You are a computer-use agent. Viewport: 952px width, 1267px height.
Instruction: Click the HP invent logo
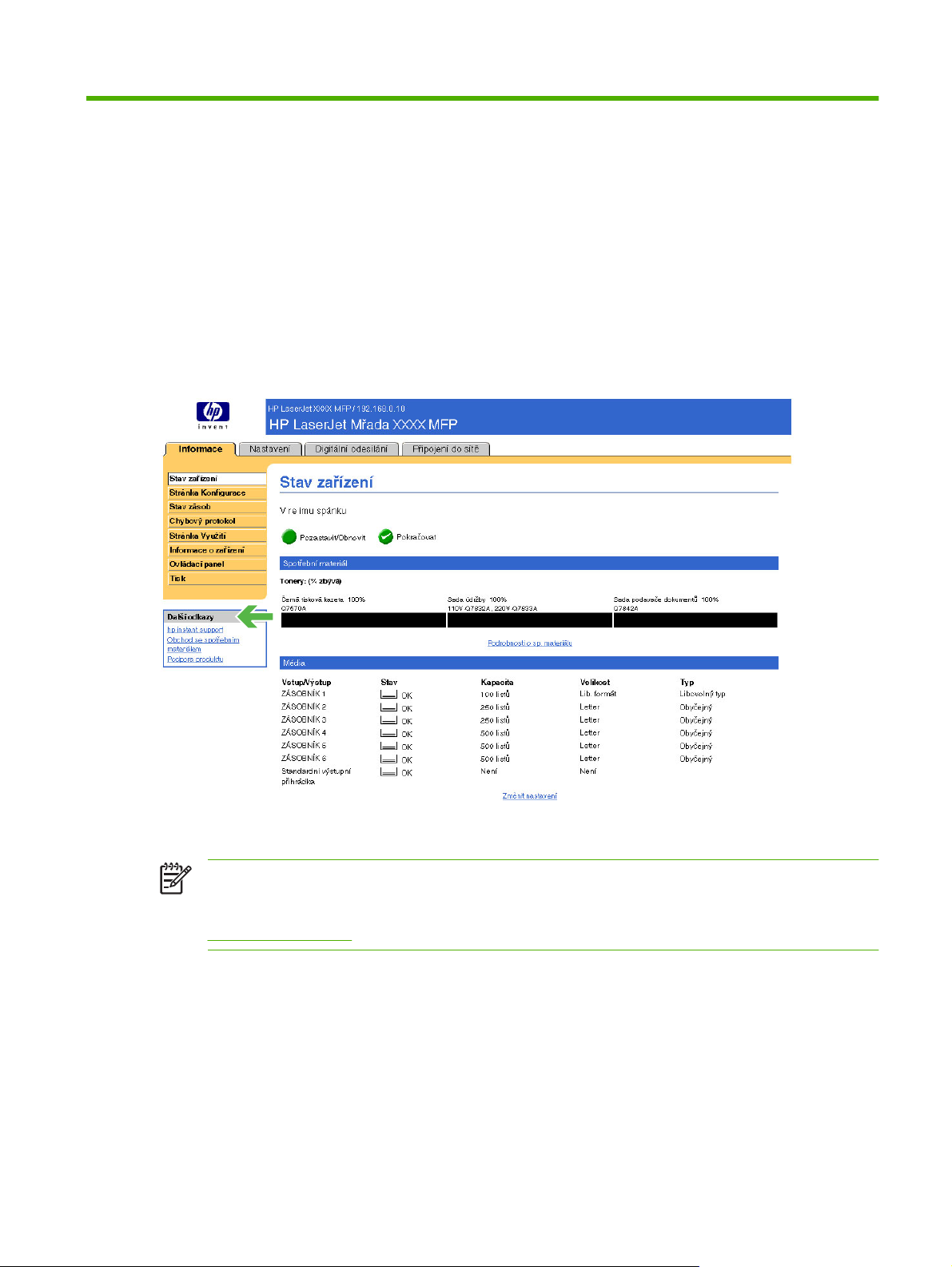[x=213, y=415]
